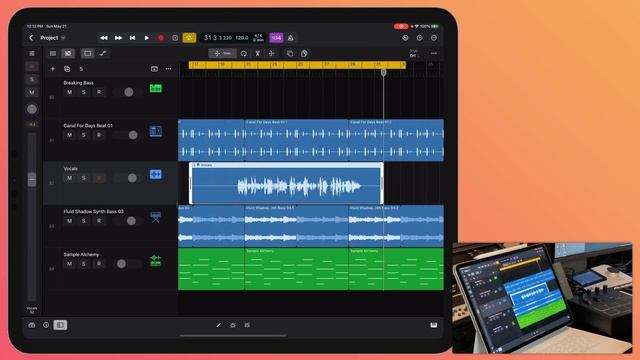
Task: Click the capture recording button
Action: click(175, 38)
